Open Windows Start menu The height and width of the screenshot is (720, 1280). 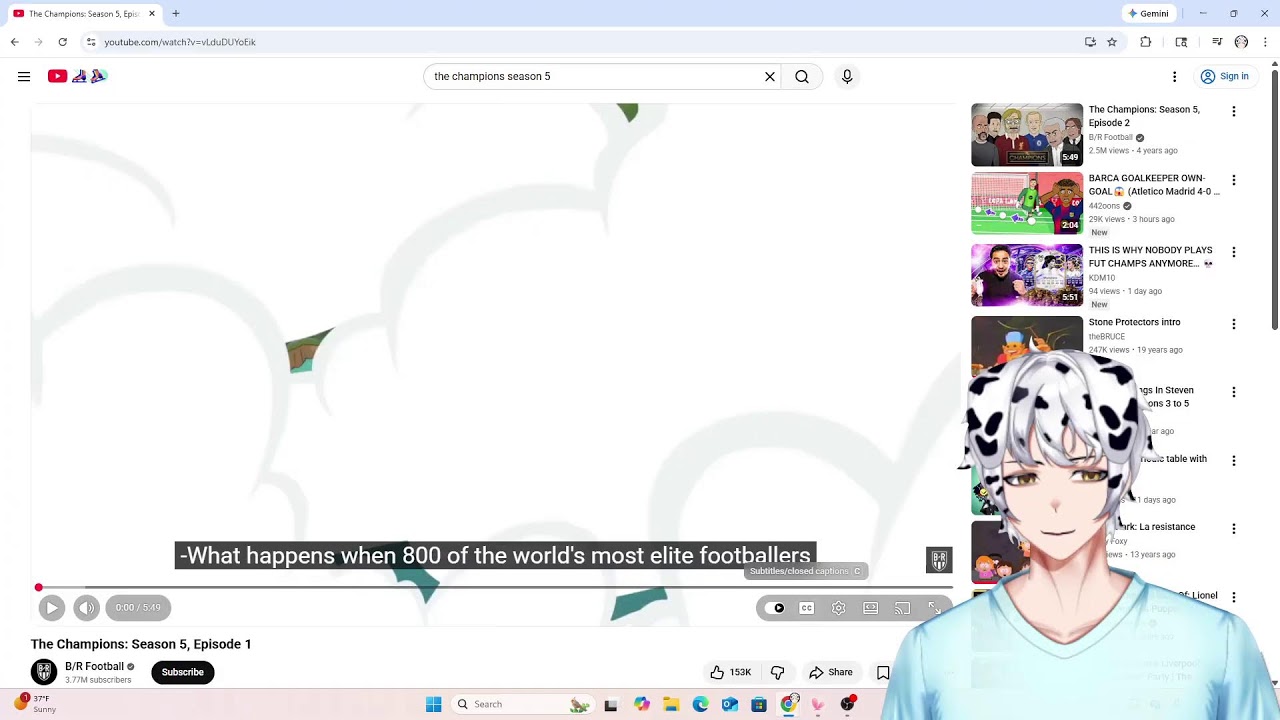(433, 704)
